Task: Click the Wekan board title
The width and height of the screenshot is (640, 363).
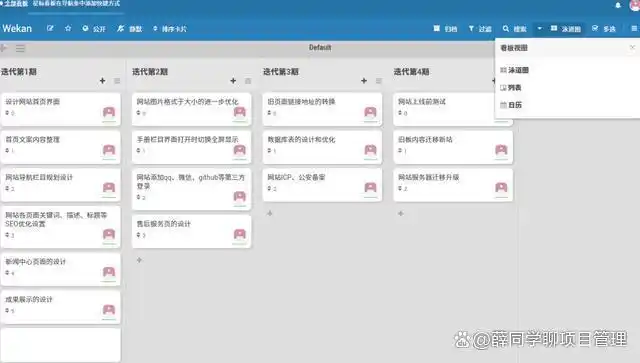Action: (x=17, y=29)
